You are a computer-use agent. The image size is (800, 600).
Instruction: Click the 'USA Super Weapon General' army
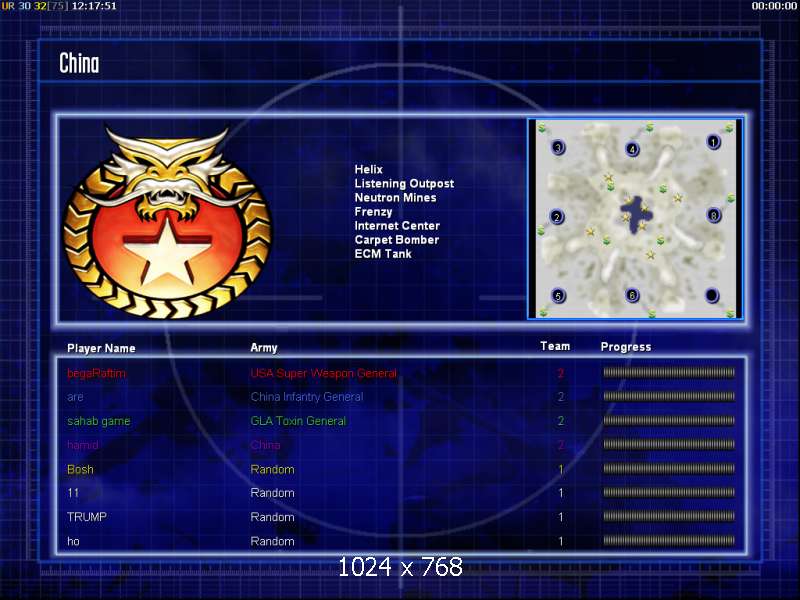pyautogui.click(x=323, y=373)
